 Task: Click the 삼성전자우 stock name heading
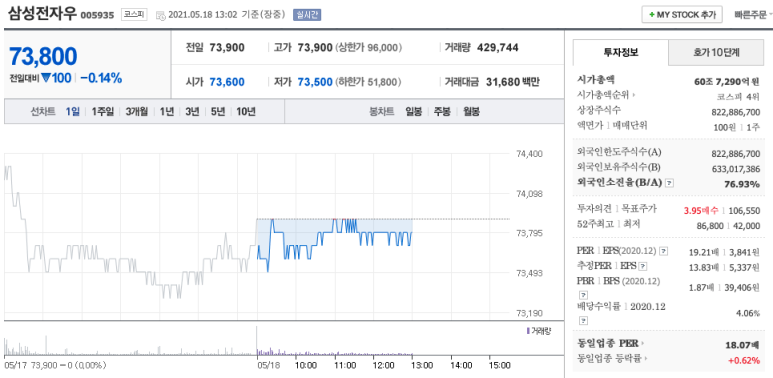coord(42,13)
